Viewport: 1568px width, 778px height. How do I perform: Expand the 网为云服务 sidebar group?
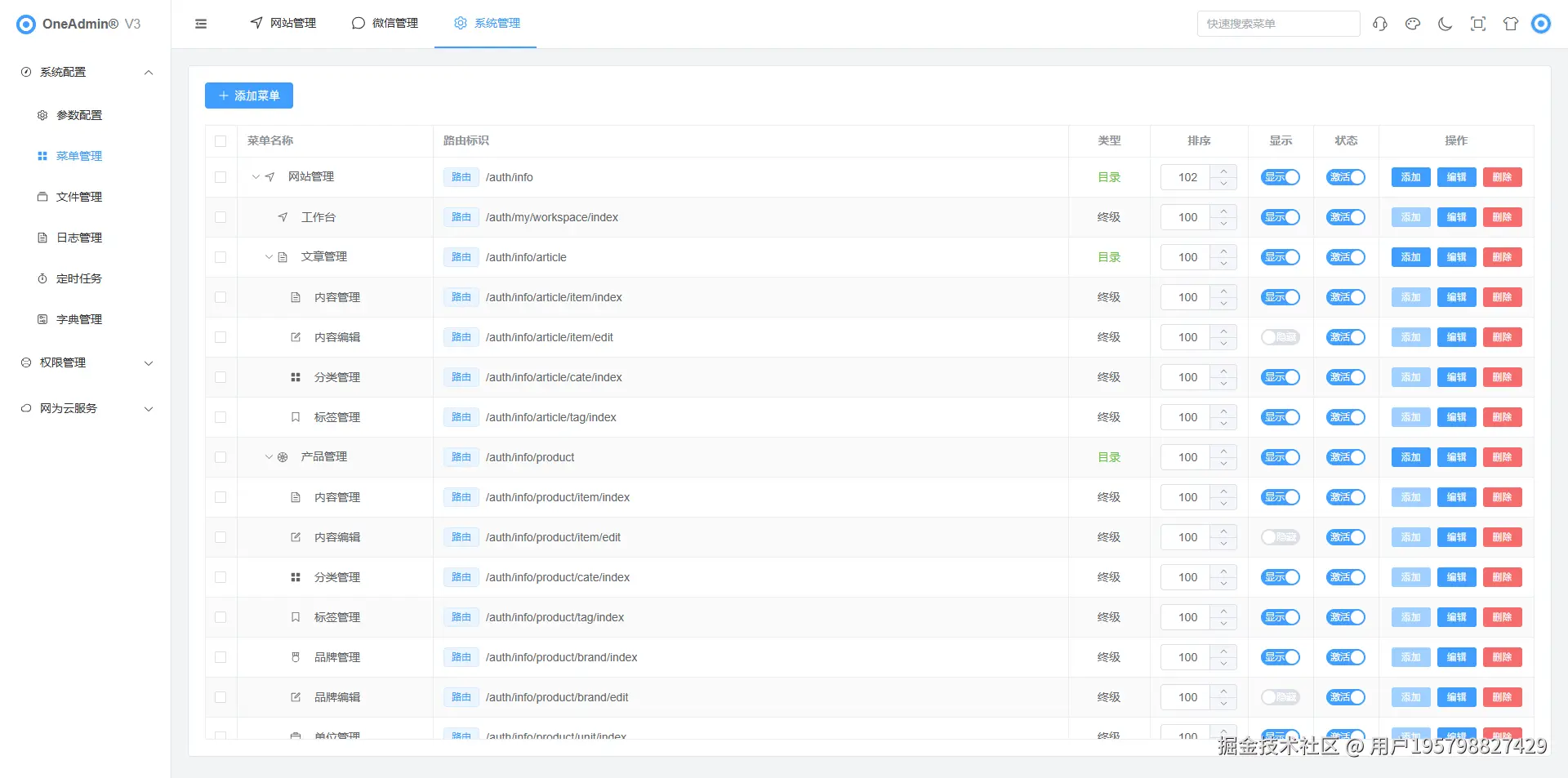pyautogui.click(x=86, y=408)
